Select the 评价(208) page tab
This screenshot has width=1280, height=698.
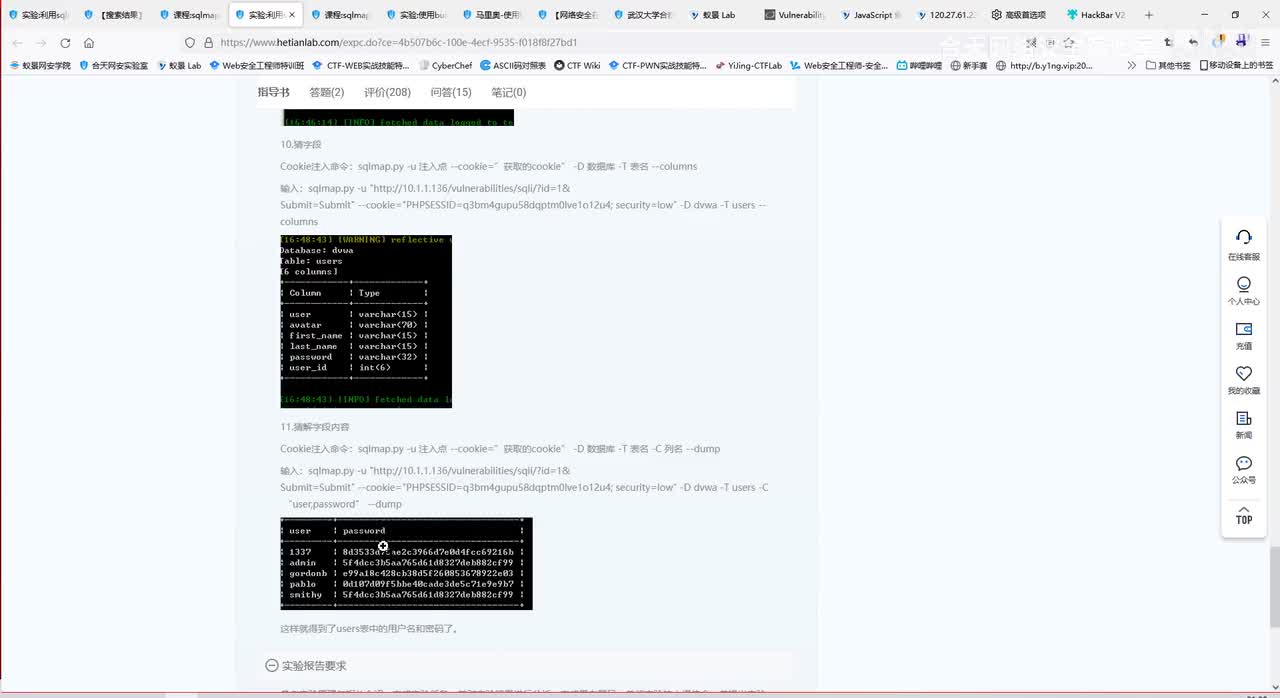click(387, 92)
